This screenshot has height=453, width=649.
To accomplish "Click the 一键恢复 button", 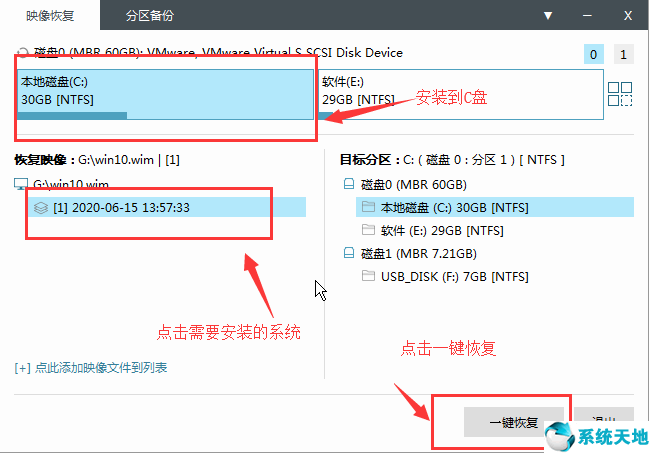I will point(514,422).
